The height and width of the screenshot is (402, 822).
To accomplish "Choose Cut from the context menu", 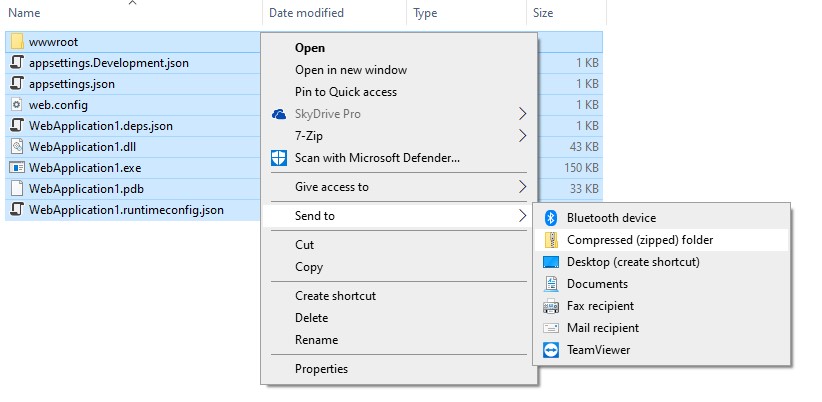I will [x=305, y=245].
